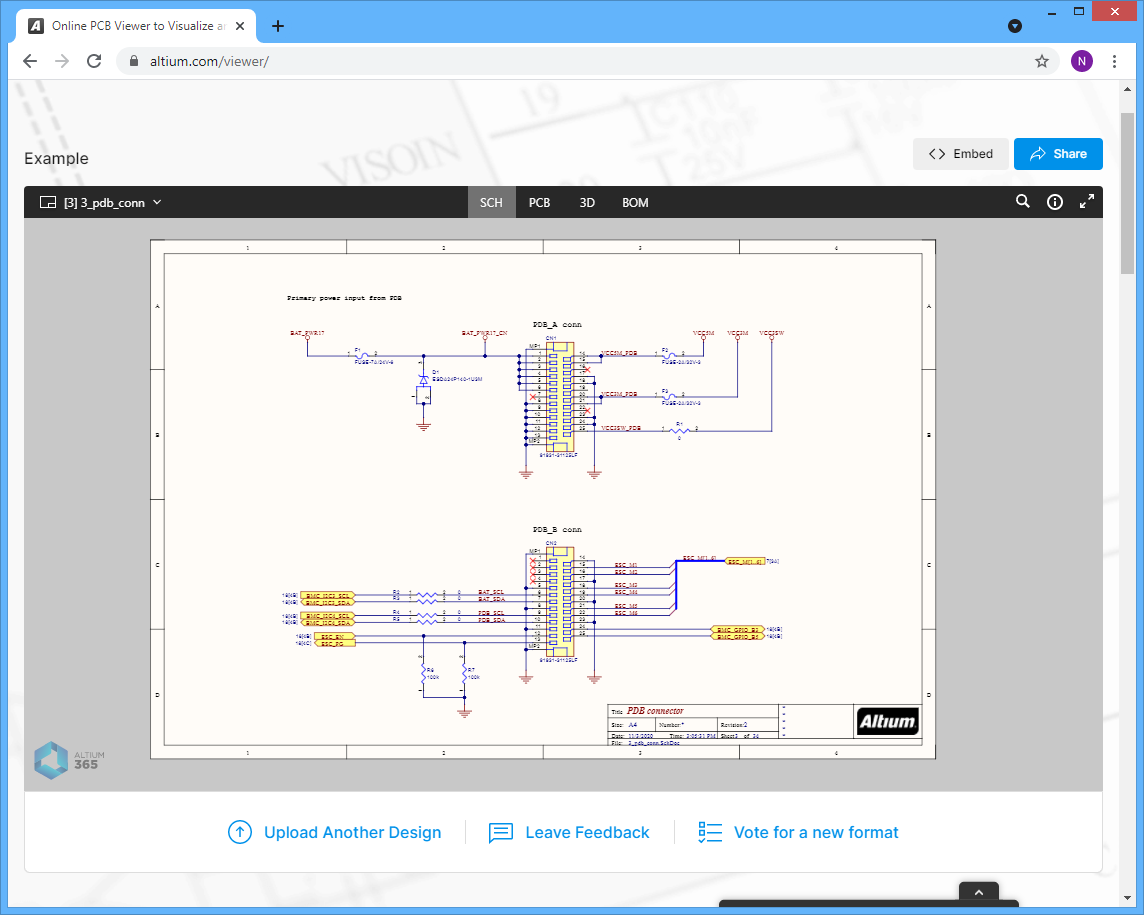Screen dimensions: 1144x915
Task: Click the search magnifier icon in viewer toolbar
Action: pyautogui.click(x=1022, y=202)
